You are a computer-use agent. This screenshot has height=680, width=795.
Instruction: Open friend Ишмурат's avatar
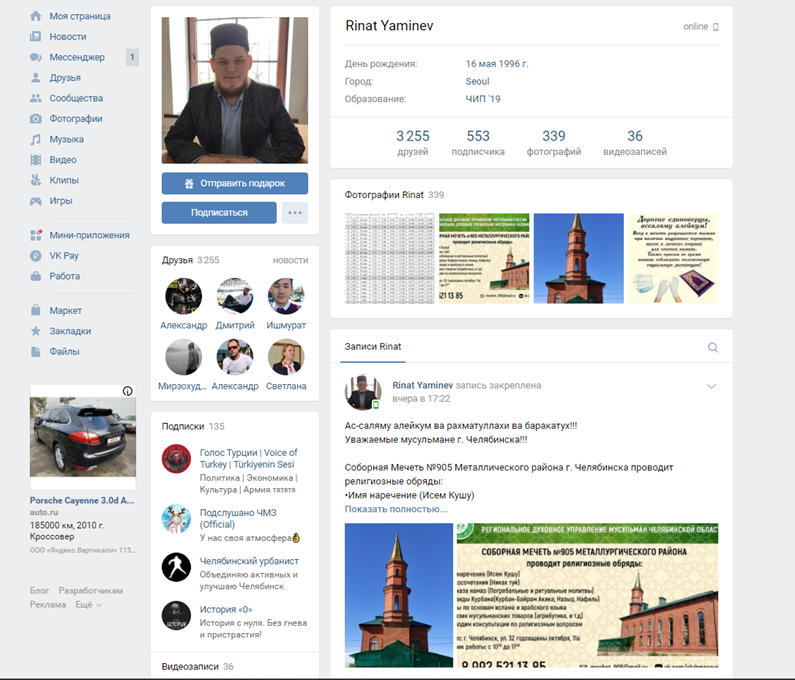pyautogui.click(x=287, y=296)
